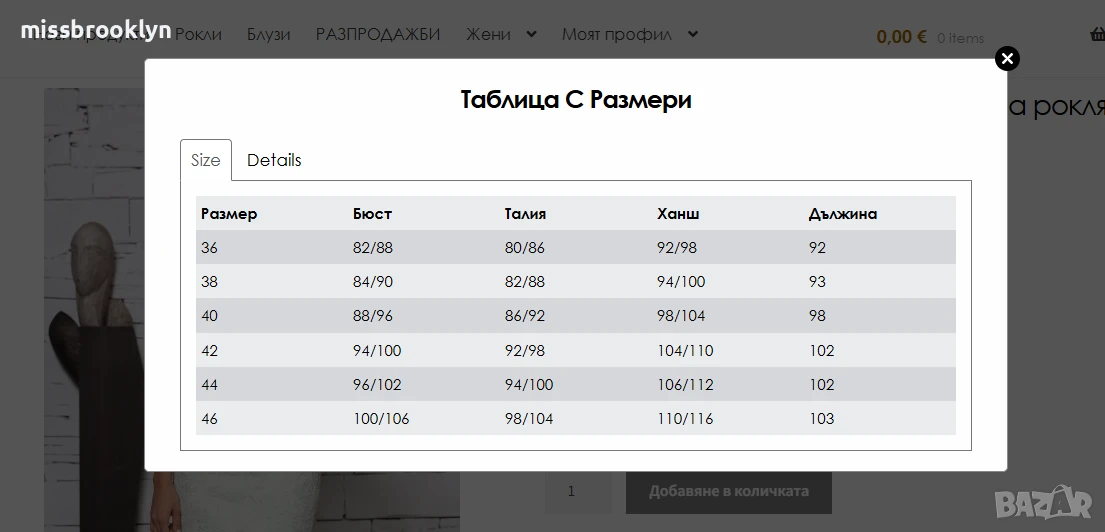
Task: Expand the Жени menu chevron
Action: click(x=531, y=34)
